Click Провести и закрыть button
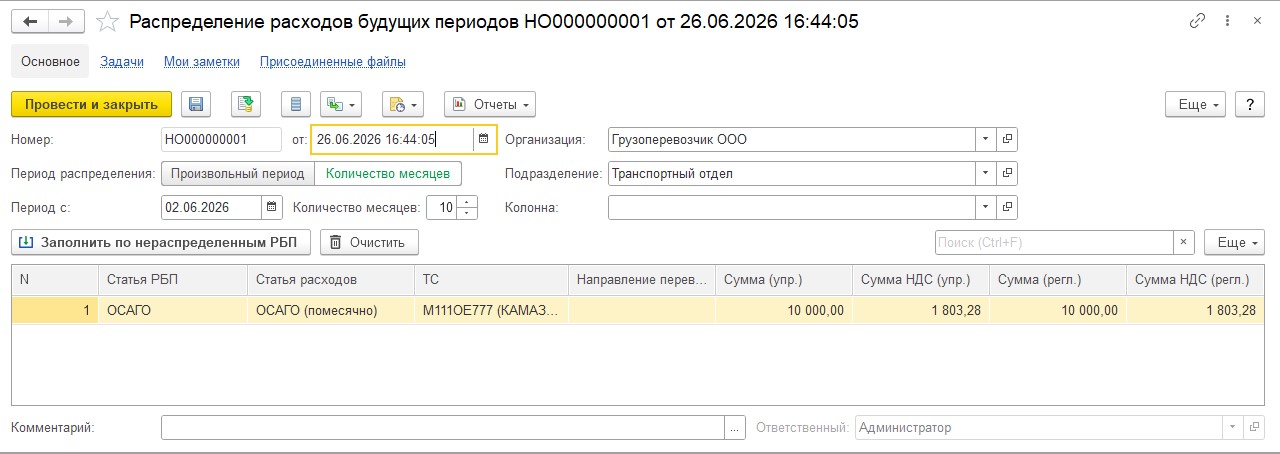This screenshot has height=454, width=1280. coord(91,104)
